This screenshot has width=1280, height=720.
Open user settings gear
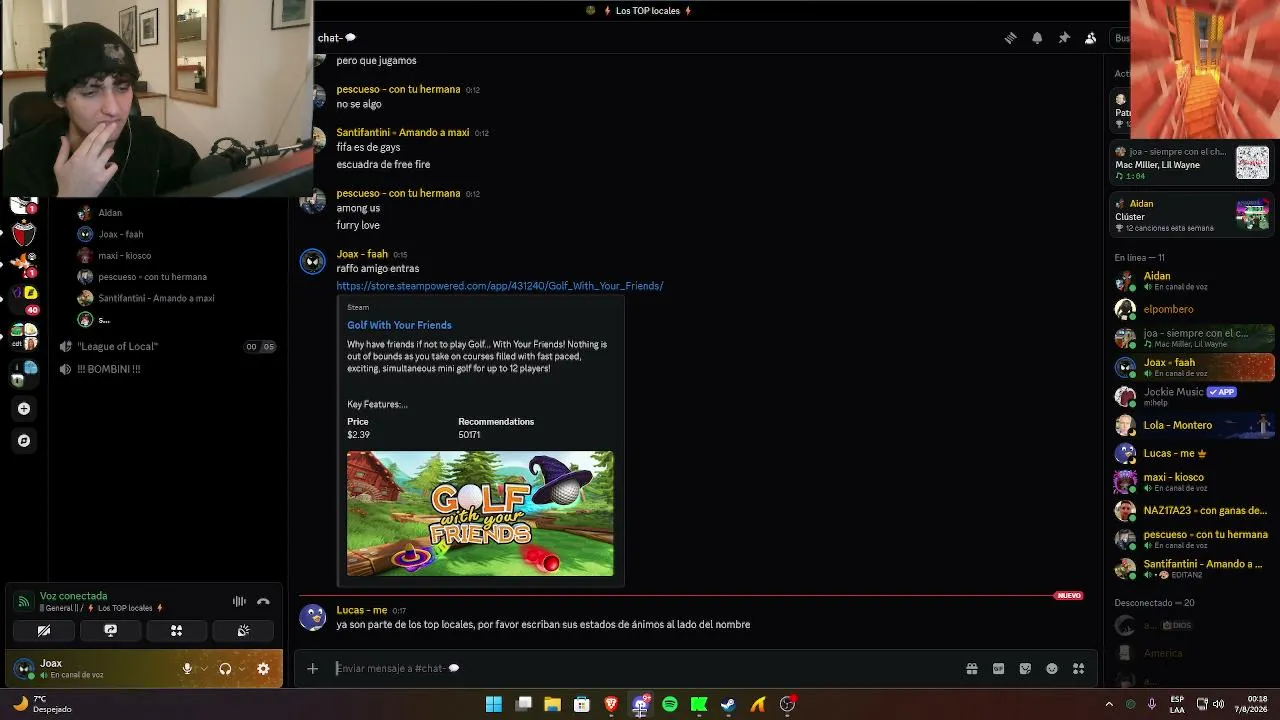[x=263, y=669]
